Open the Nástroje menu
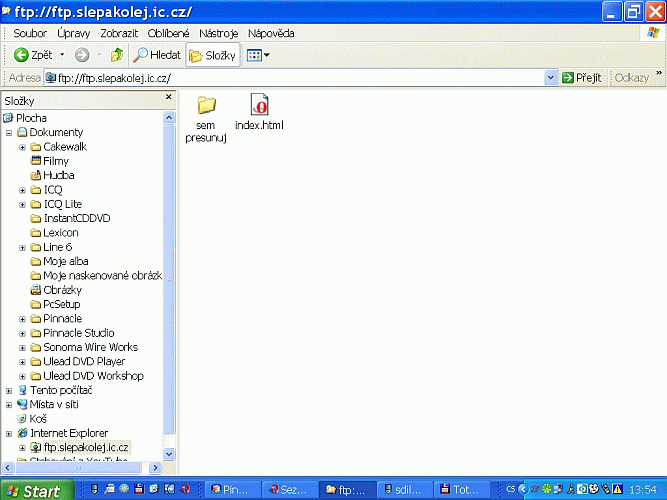This screenshot has height=500, width=667. (x=218, y=33)
